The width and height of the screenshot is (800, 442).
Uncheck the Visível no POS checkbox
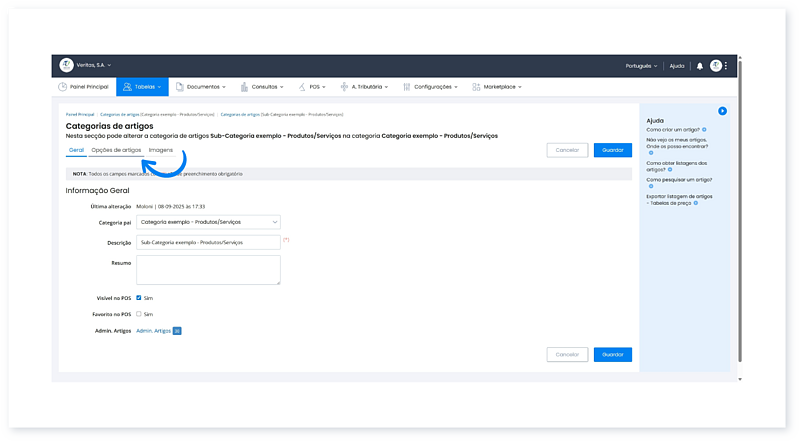click(139, 297)
